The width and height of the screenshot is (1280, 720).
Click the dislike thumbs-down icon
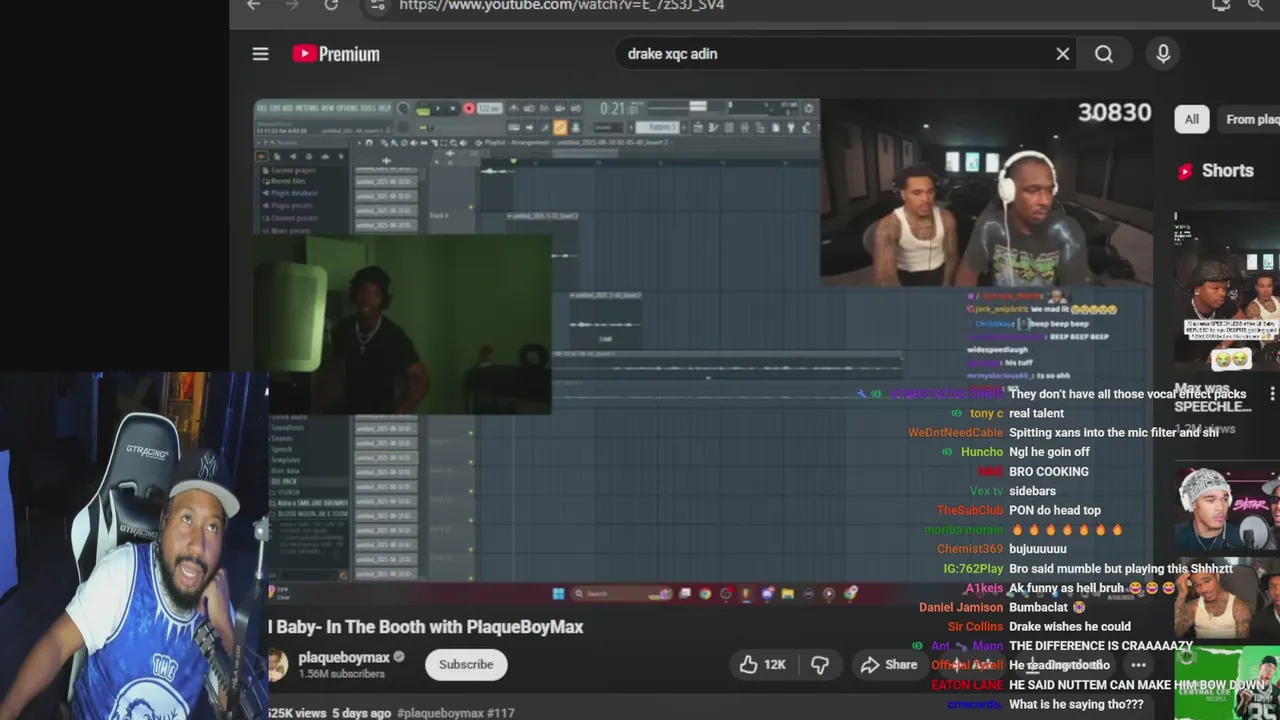click(820, 664)
